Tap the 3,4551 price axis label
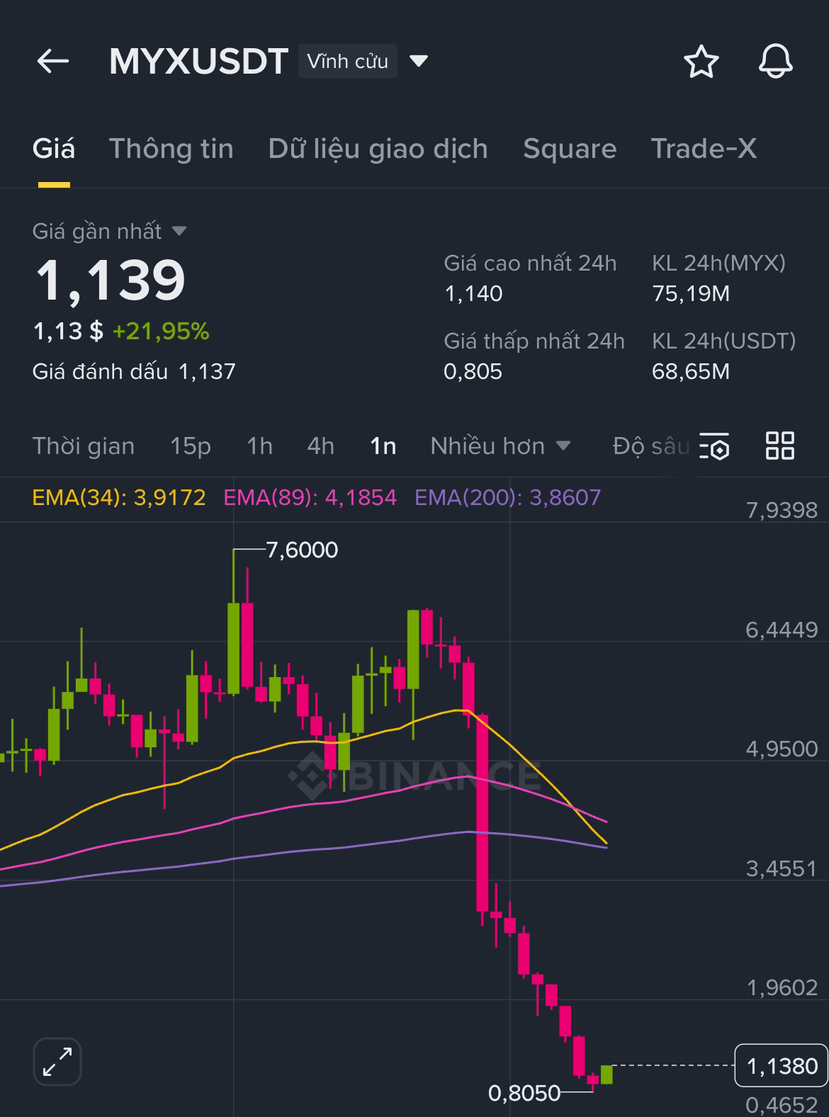This screenshot has height=1117, width=829. pyautogui.click(x=782, y=869)
